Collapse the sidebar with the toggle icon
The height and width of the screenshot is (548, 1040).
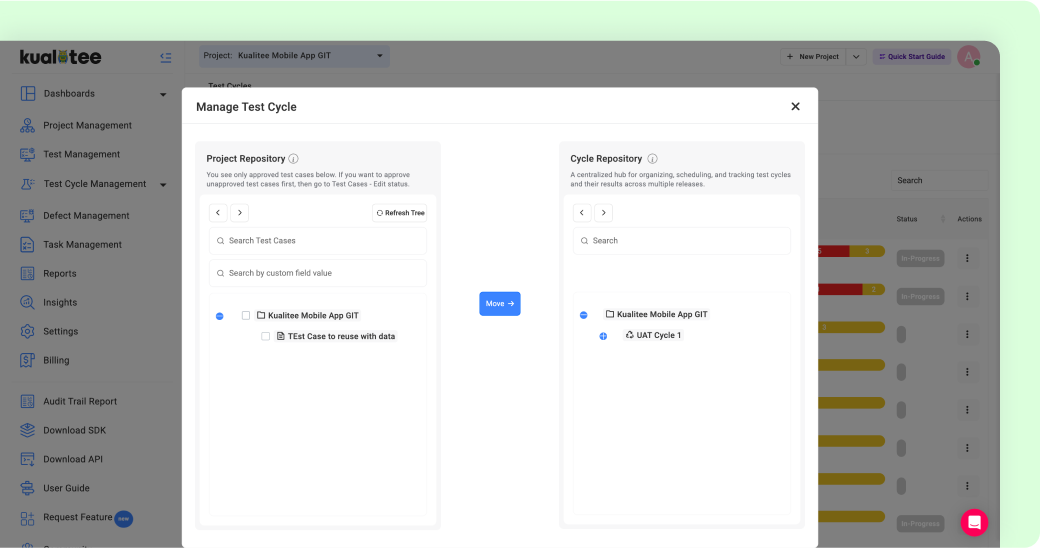point(166,58)
